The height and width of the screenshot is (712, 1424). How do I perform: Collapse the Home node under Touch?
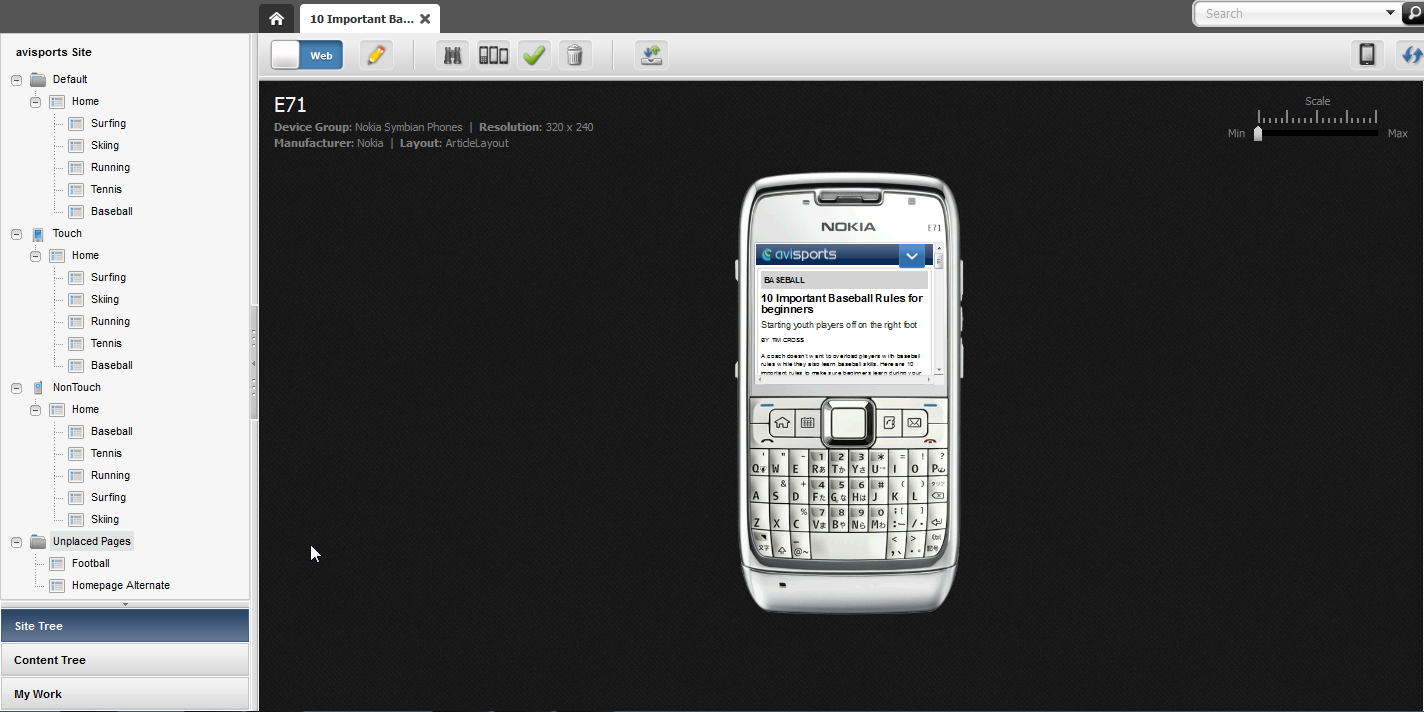35,255
